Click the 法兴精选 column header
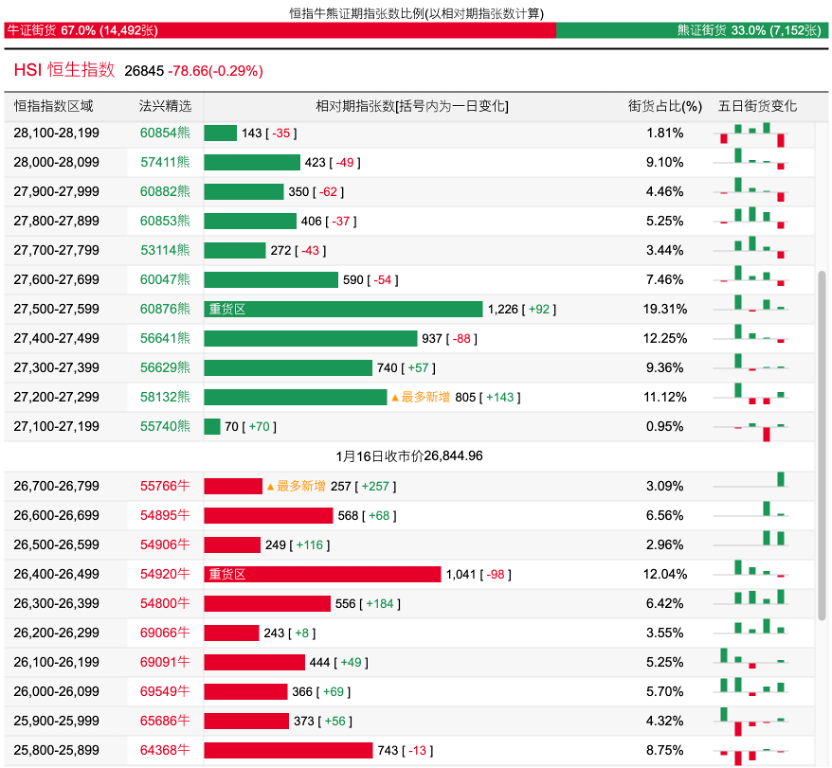This screenshot has width=832, height=768. (x=165, y=105)
